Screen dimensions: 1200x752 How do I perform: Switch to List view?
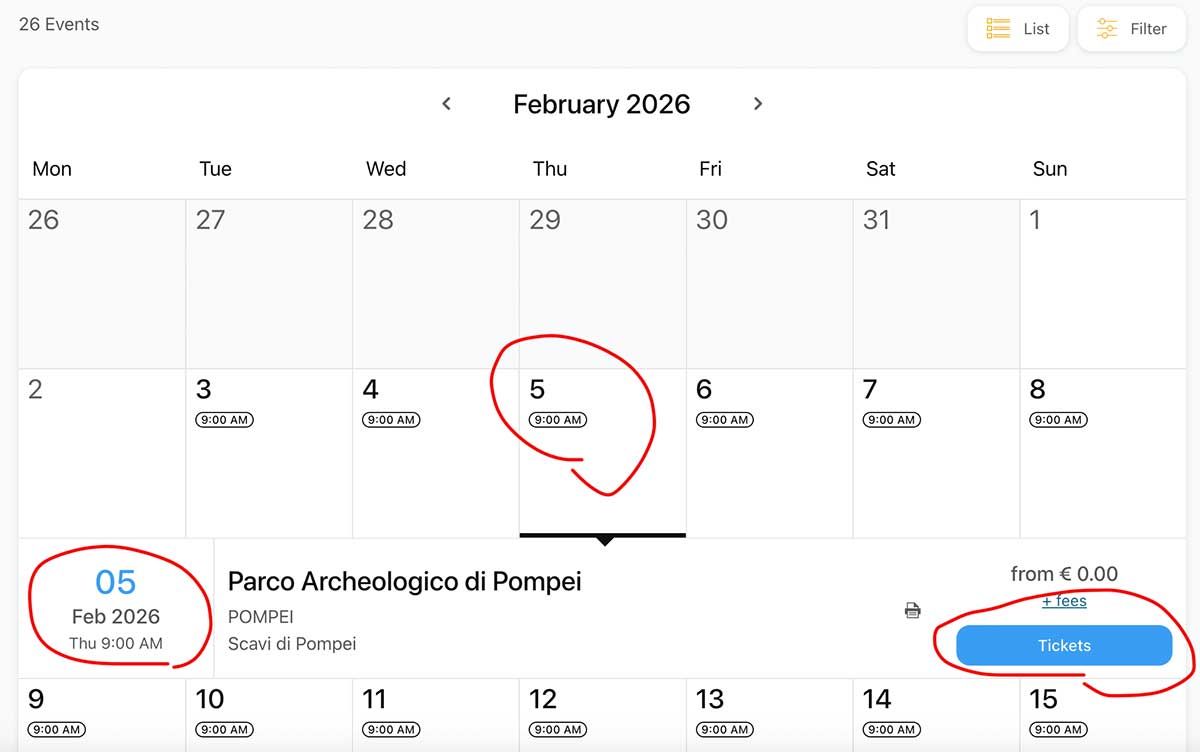tap(1018, 29)
